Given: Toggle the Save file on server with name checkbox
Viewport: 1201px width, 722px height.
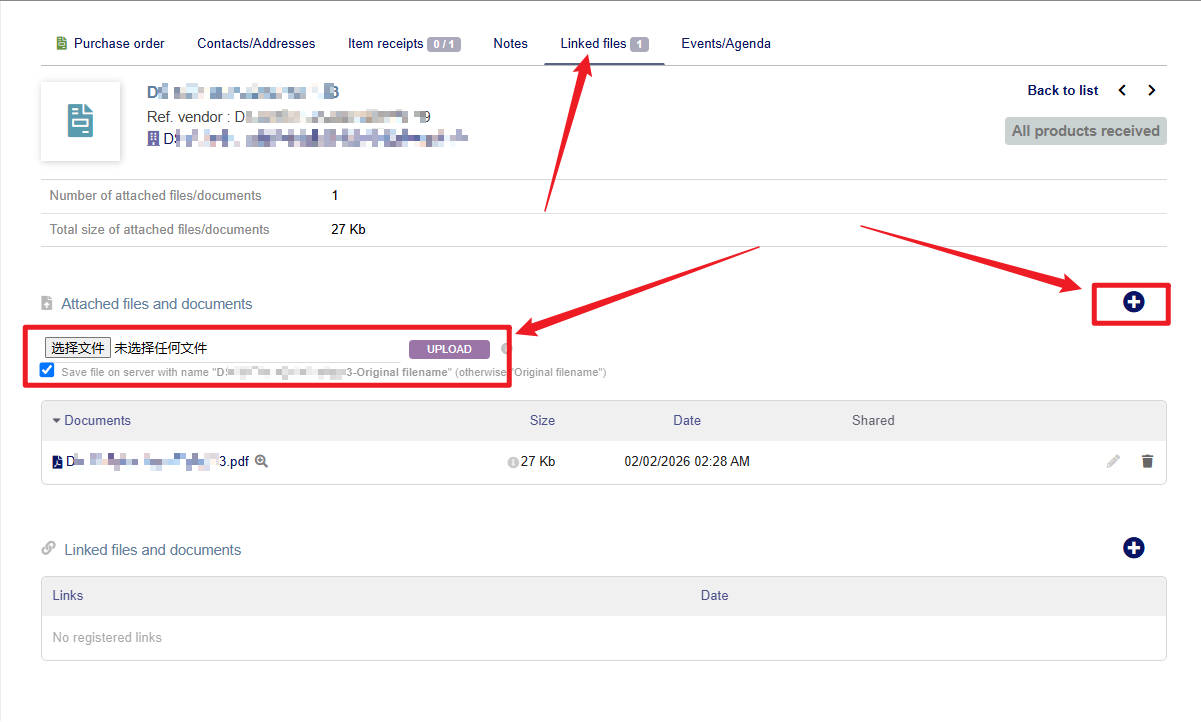Looking at the screenshot, I should [x=47, y=370].
